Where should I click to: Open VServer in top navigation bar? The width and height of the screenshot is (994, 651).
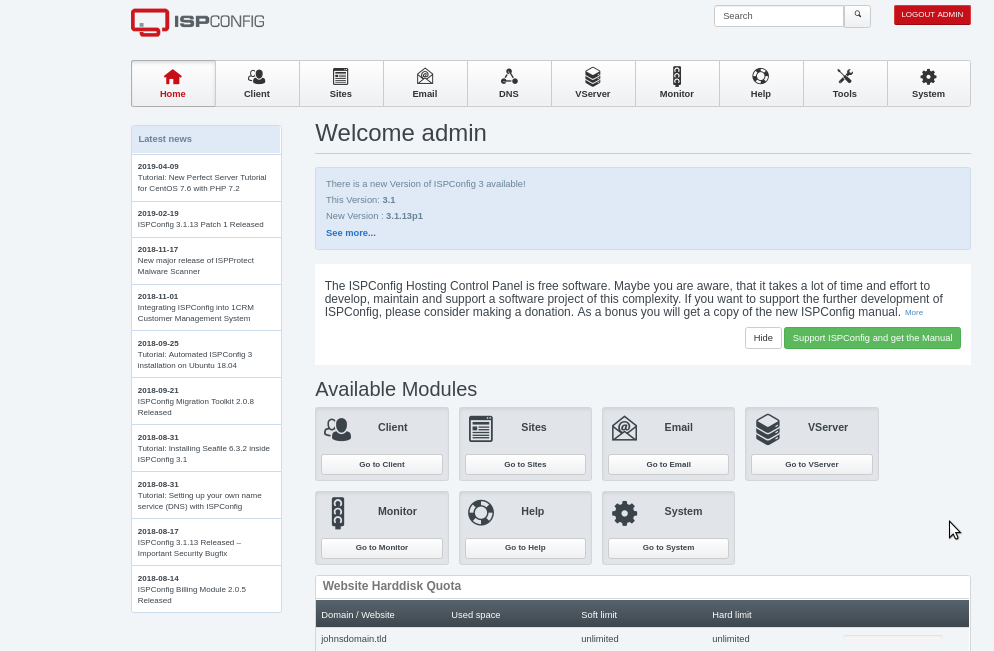[x=593, y=84]
